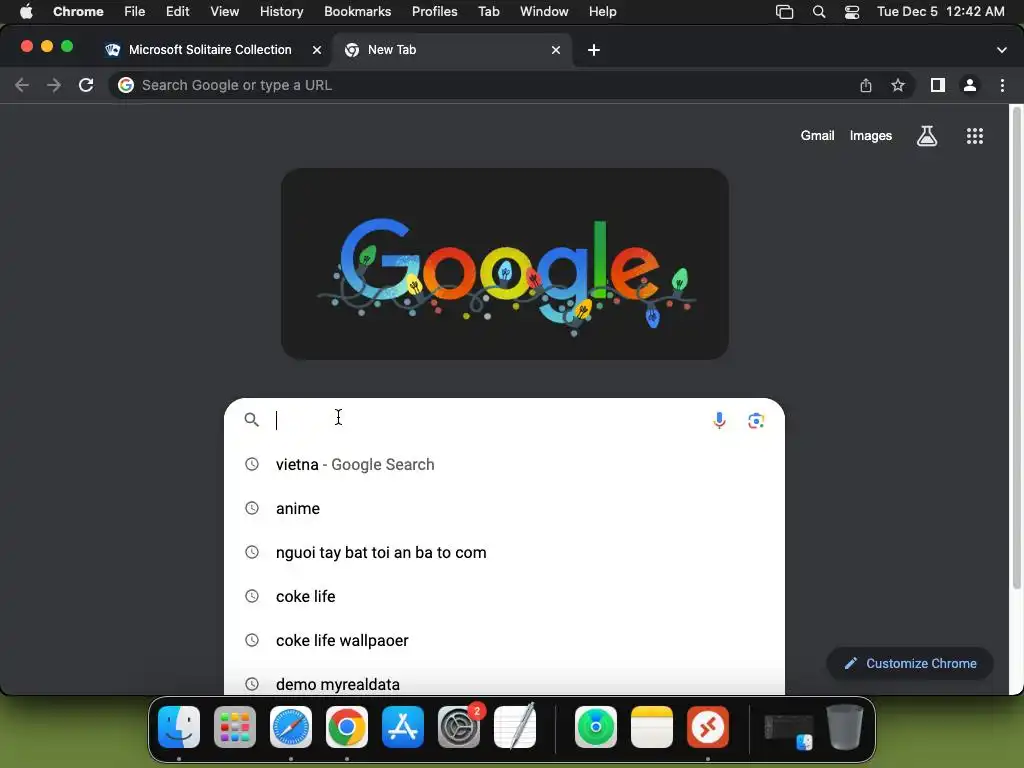Reload the current page

(x=86, y=85)
